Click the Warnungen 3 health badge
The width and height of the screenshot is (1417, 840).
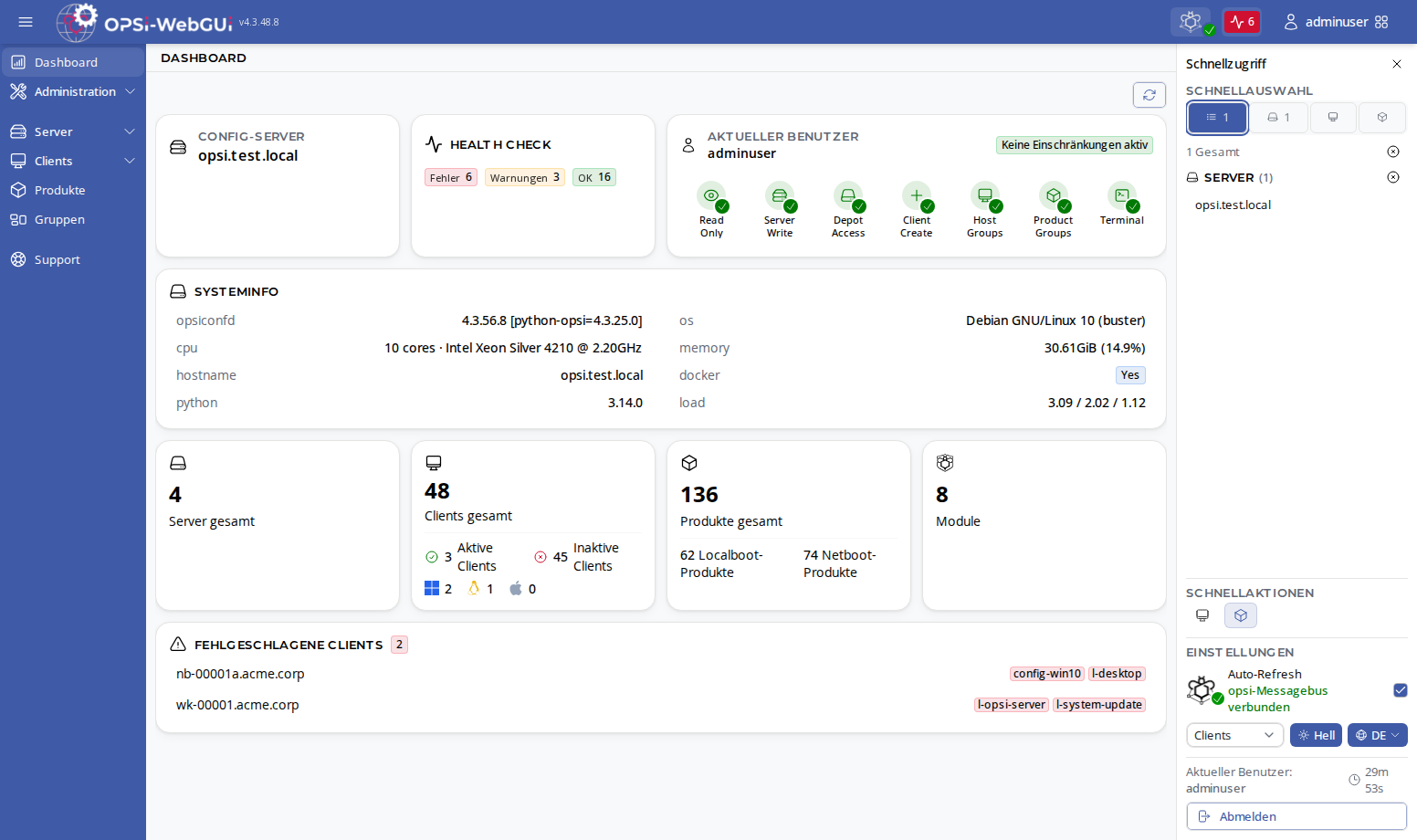[525, 177]
